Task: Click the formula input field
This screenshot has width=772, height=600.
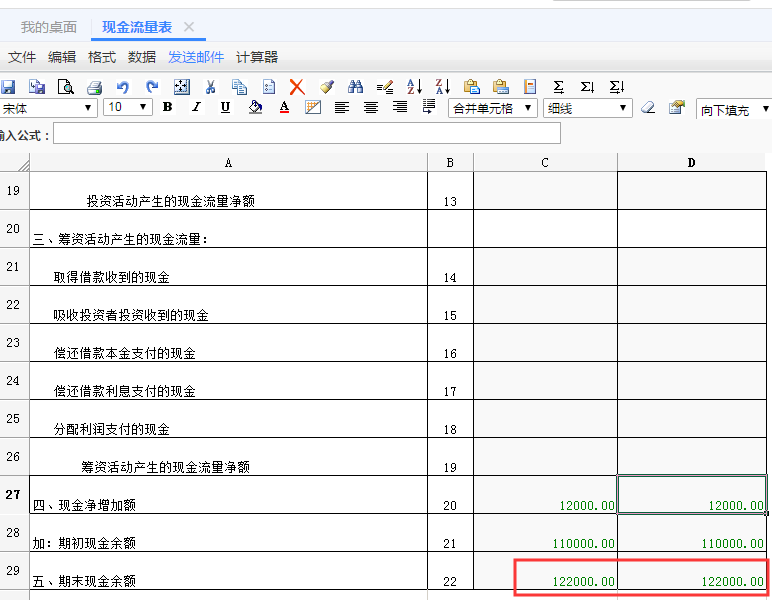Action: pyautogui.click(x=306, y=134)
